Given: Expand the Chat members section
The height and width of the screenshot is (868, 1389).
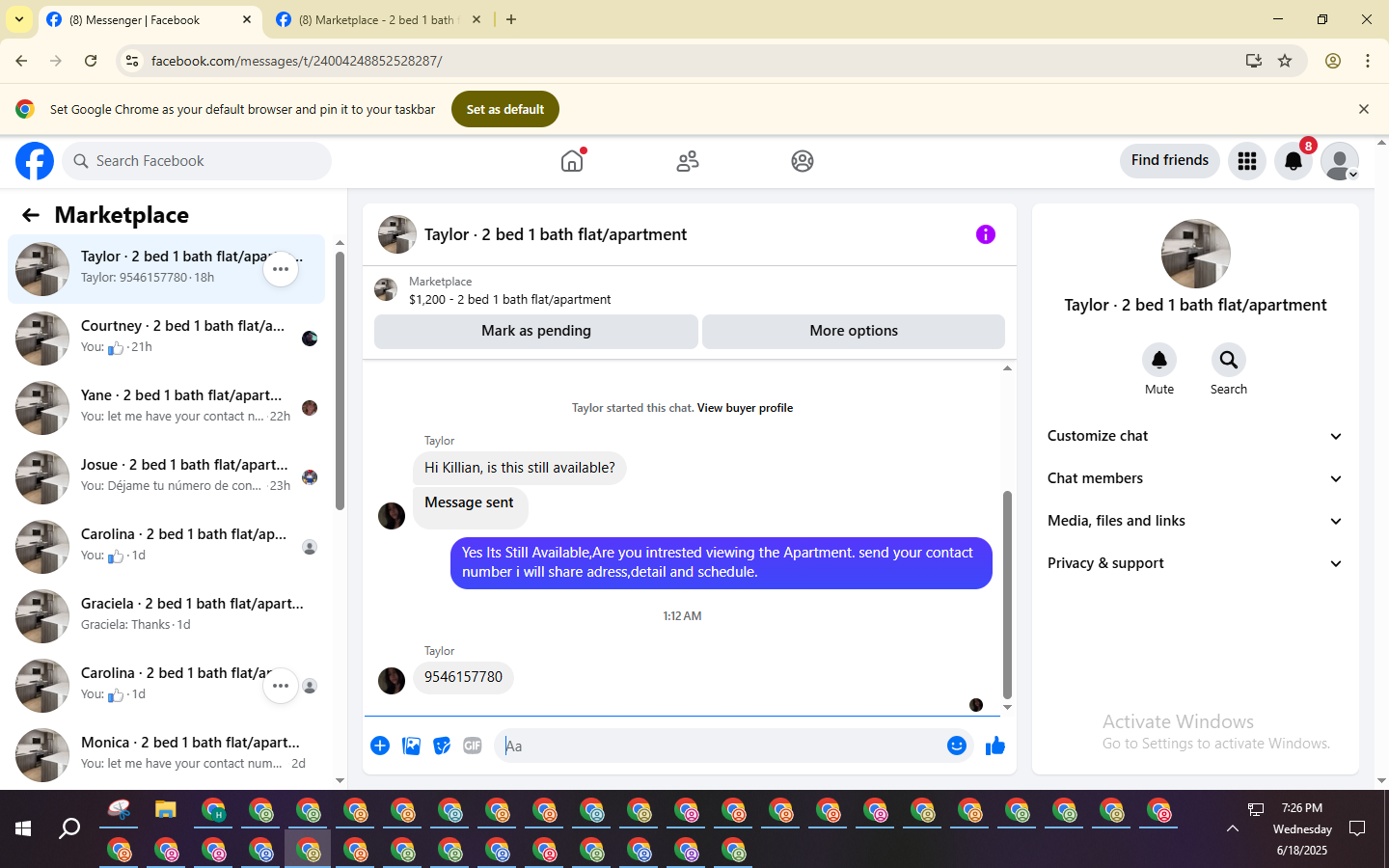Looking at the screenshot, I should [x=1195, y=478].
